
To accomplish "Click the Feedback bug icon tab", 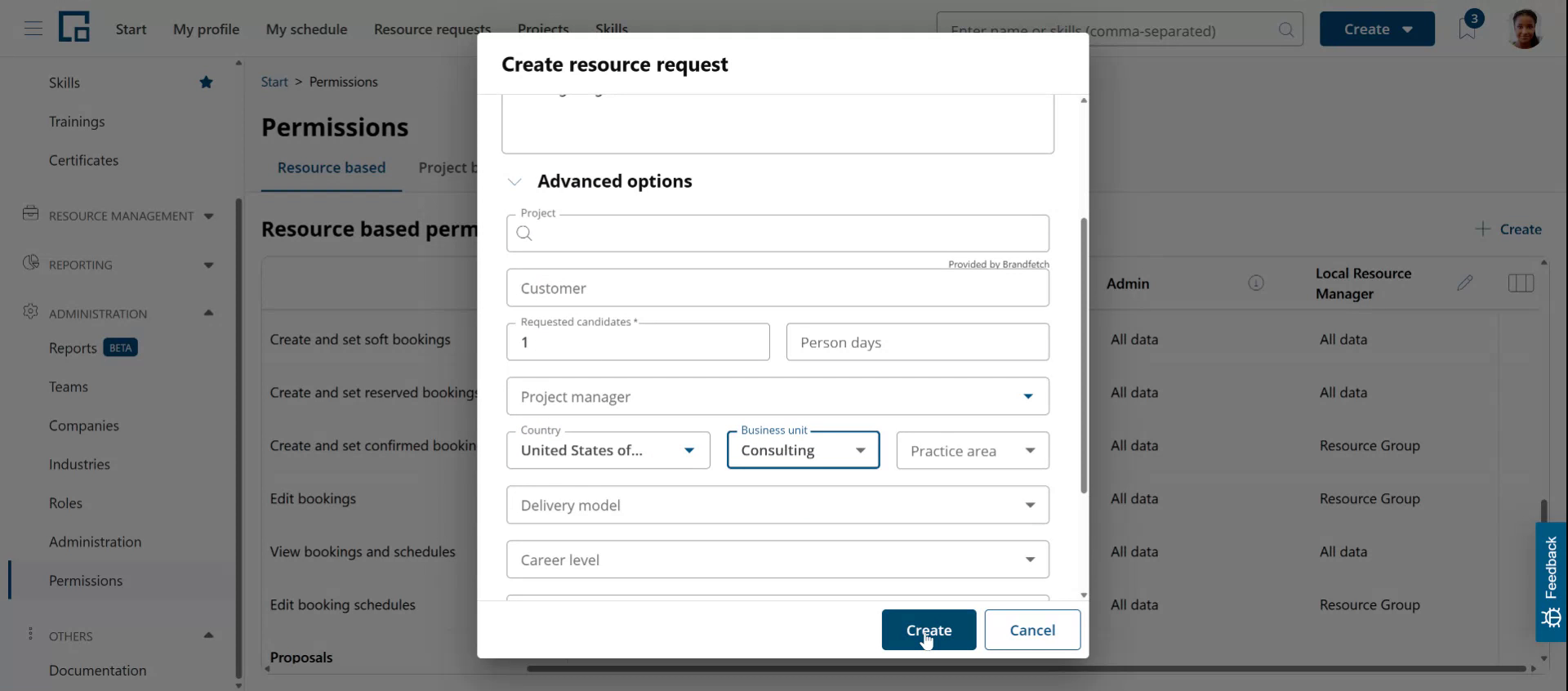I will tap(1551, 582).
